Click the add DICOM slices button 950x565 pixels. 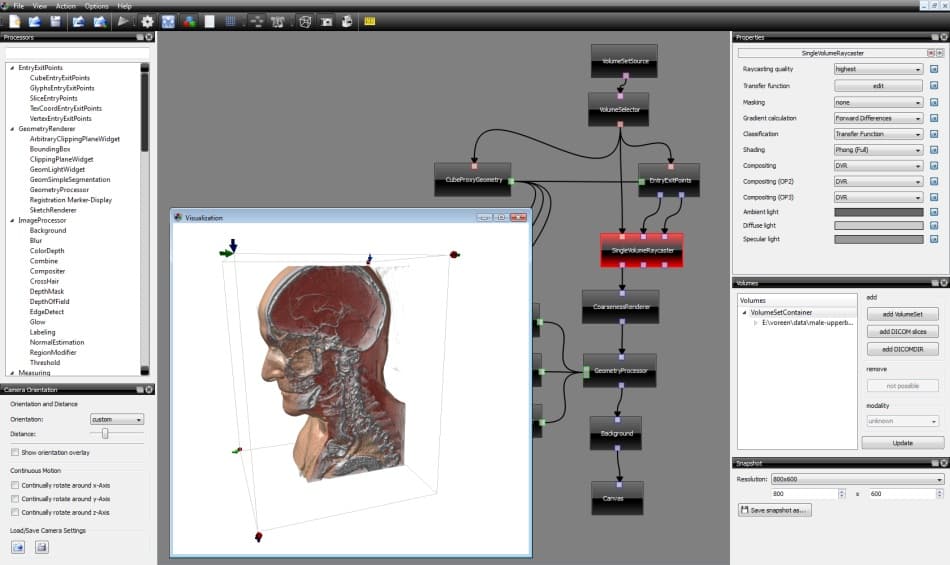tap(902, 332)
